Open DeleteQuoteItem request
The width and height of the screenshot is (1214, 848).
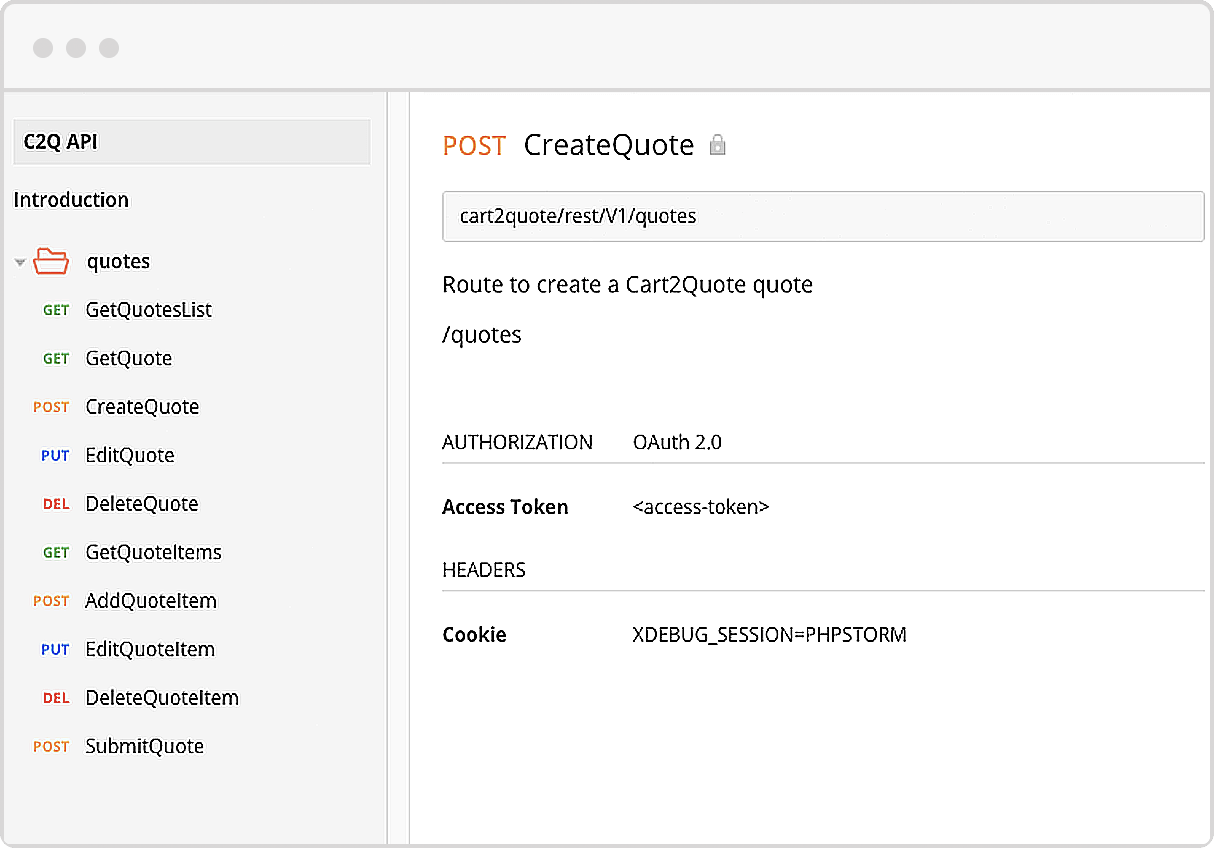coord(162,698)
